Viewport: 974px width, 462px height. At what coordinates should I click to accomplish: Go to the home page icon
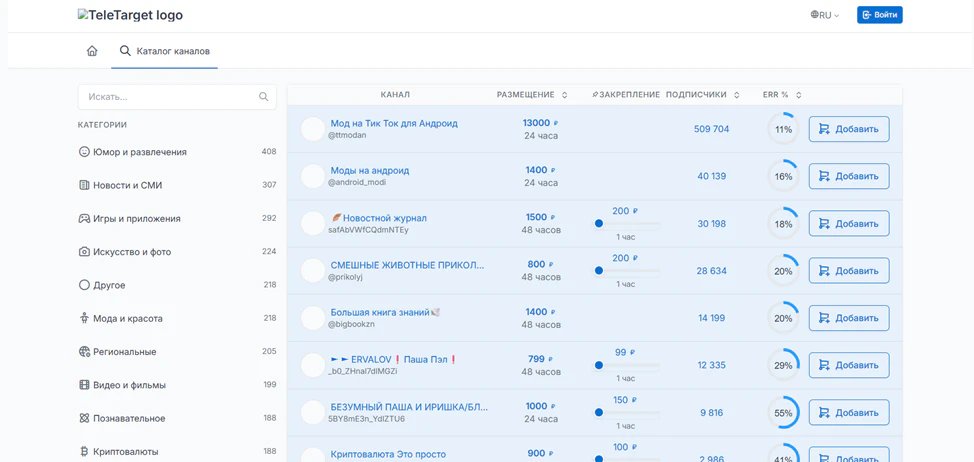(92, 51)
